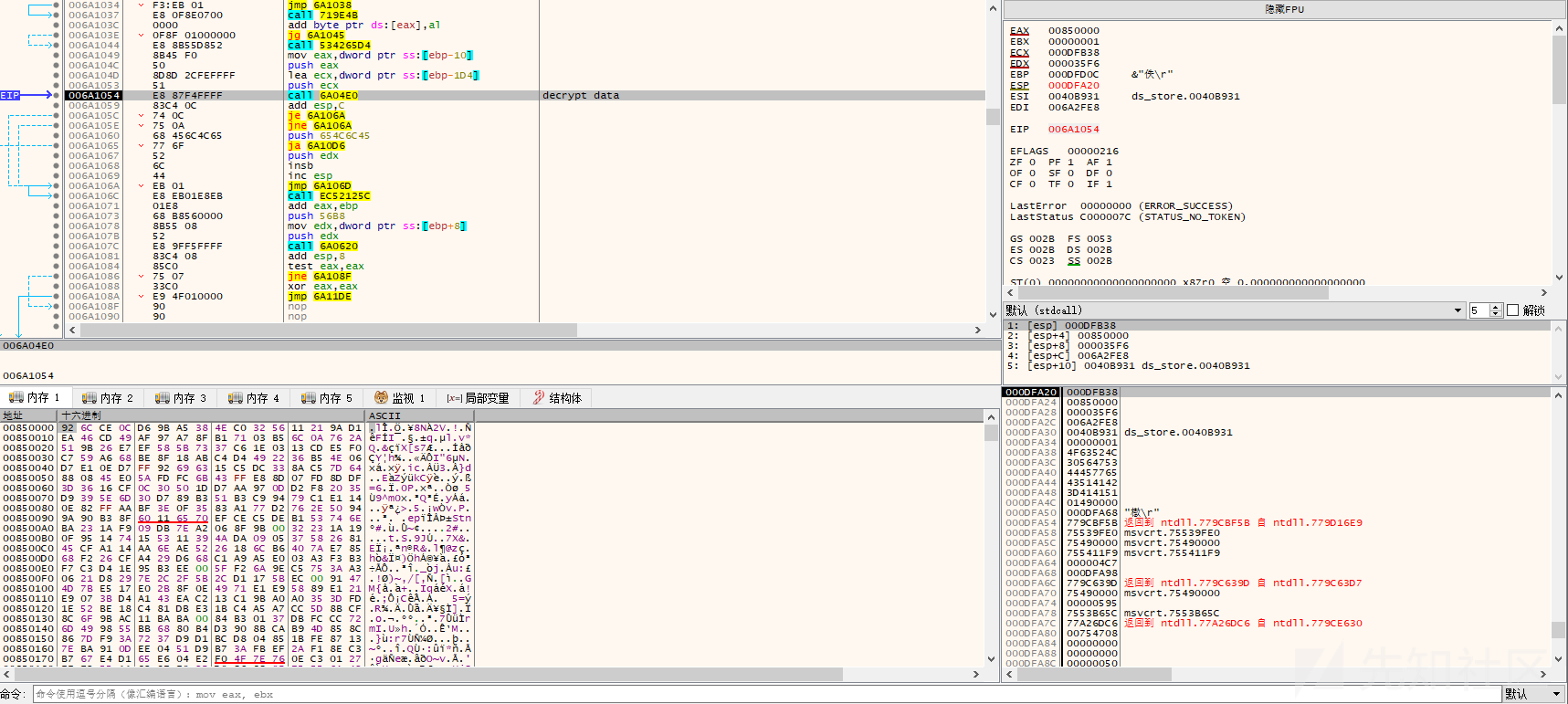Open the 结构体 struct tab
This screenshot has height=704, width=1568.
click(x=557, y=398)
